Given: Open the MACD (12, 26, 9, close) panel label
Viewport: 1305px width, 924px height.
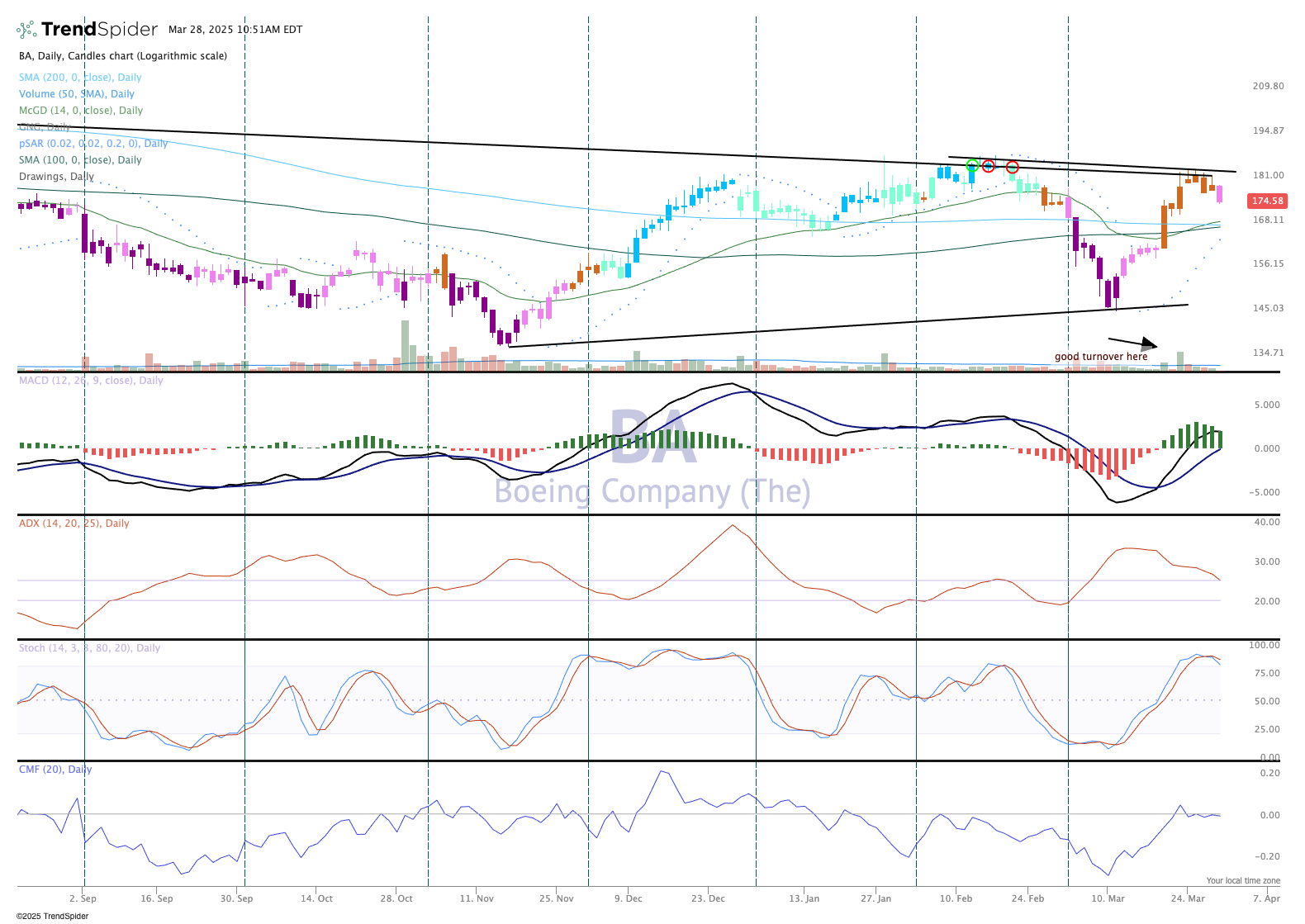Looking at the screenshot, I should pos(91,381).
